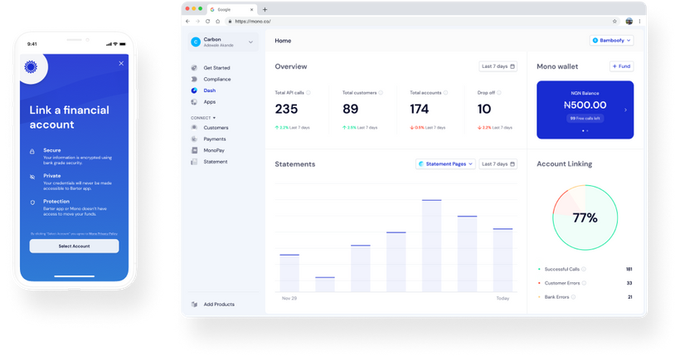The height and width of the screenshot is (361, 680).
Task: Bookmark the page with the star icon
Action: 615,21
